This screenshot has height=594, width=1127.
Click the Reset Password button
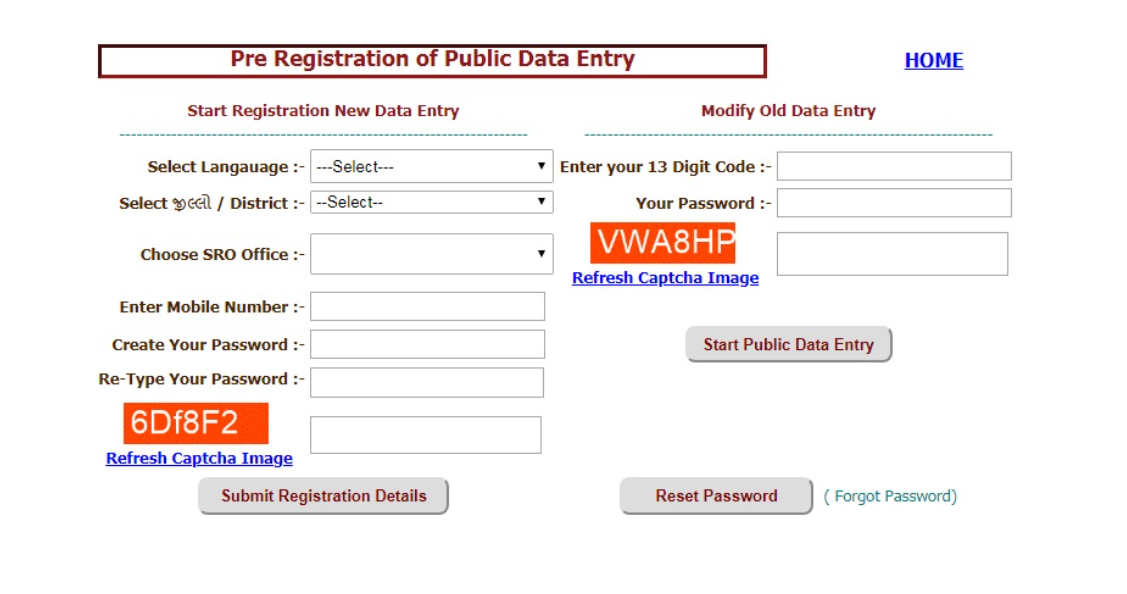pyautogui.click(x=716, y=494)
